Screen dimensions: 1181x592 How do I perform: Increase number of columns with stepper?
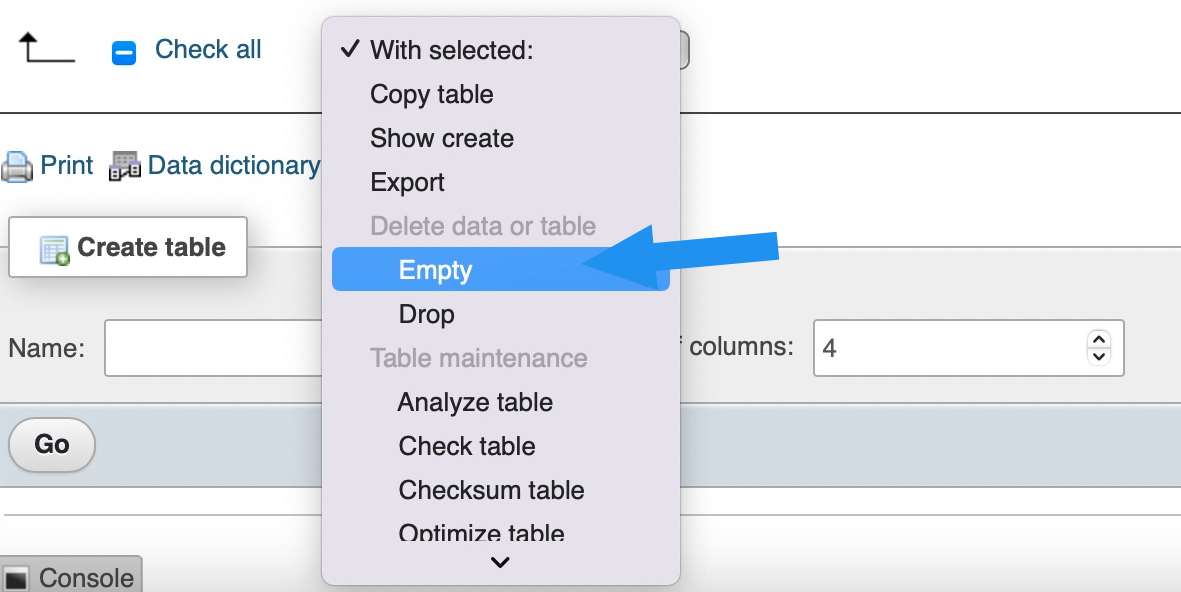tap(1099, 340)
